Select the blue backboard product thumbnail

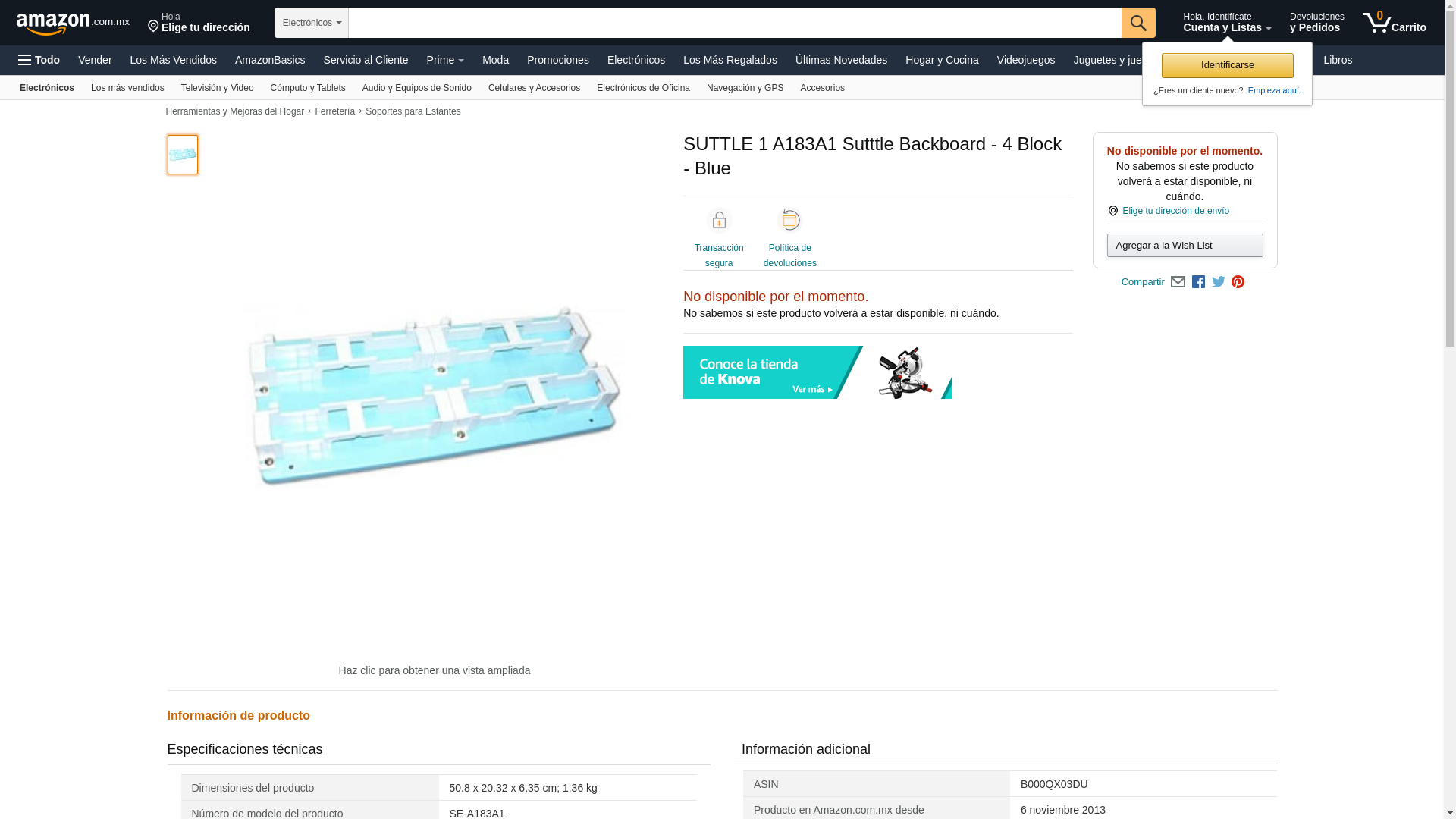coord(183,155)
